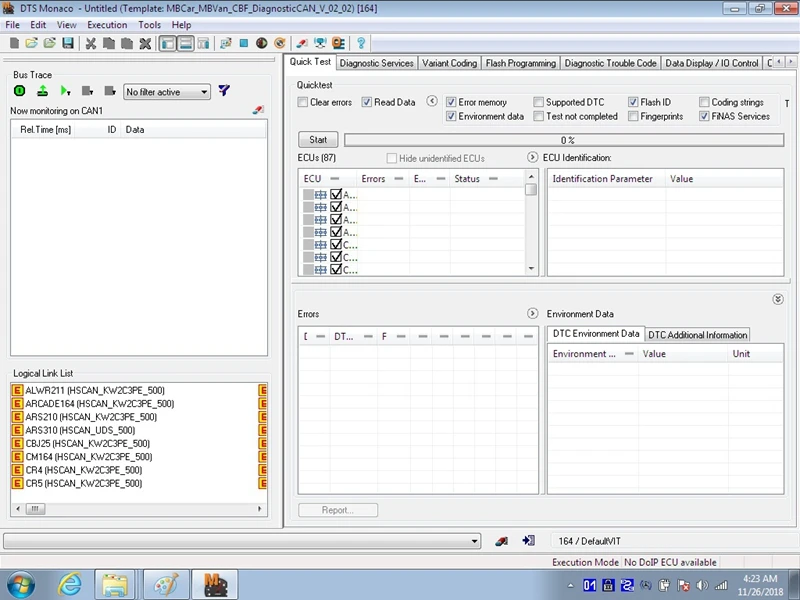Open the Help question mark icon
Image resolution: width=800 pixels, height=600 pixels.
(x=361, y=44)
